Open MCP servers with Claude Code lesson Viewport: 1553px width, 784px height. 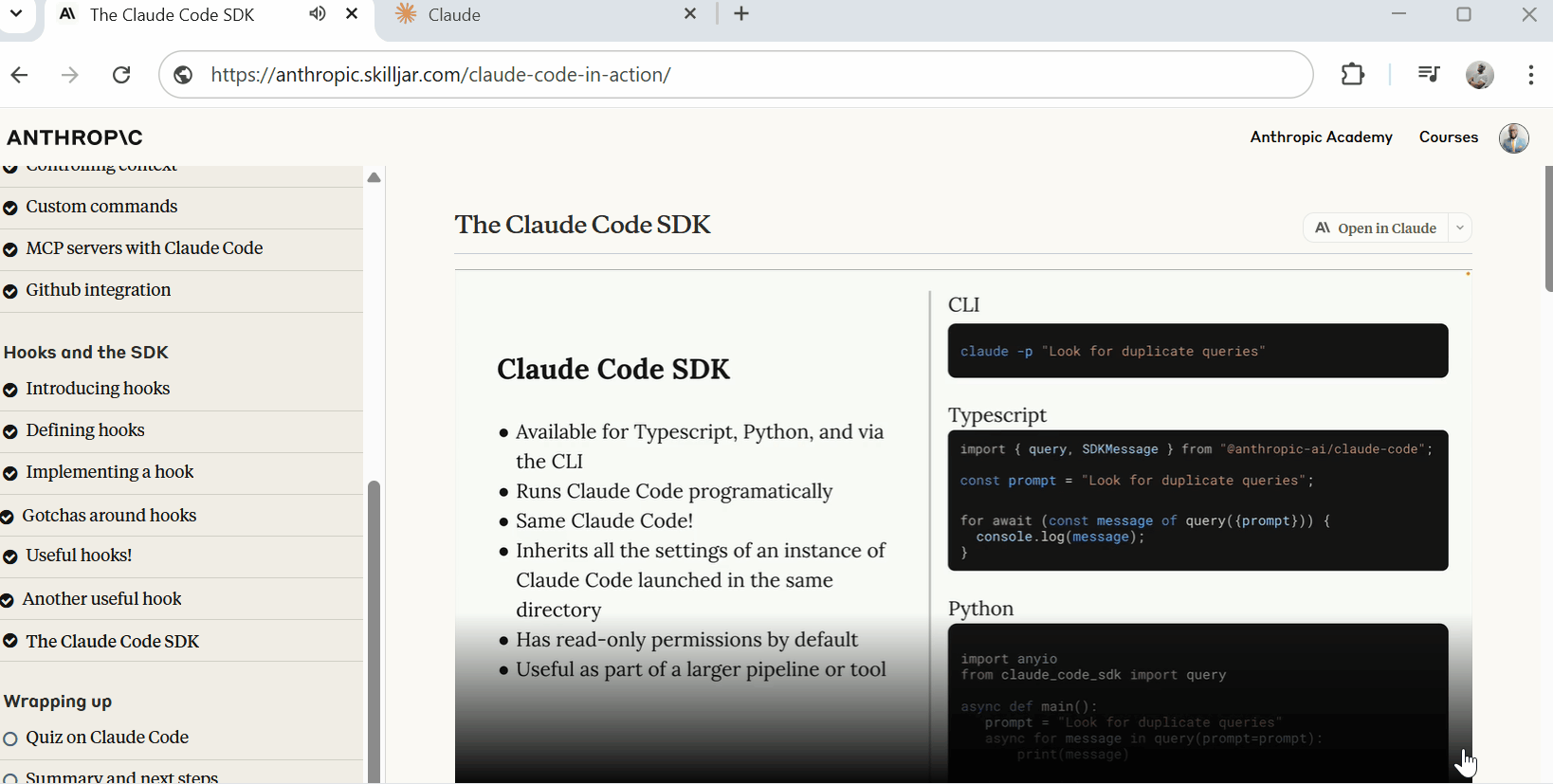click(x=144, y=248)
